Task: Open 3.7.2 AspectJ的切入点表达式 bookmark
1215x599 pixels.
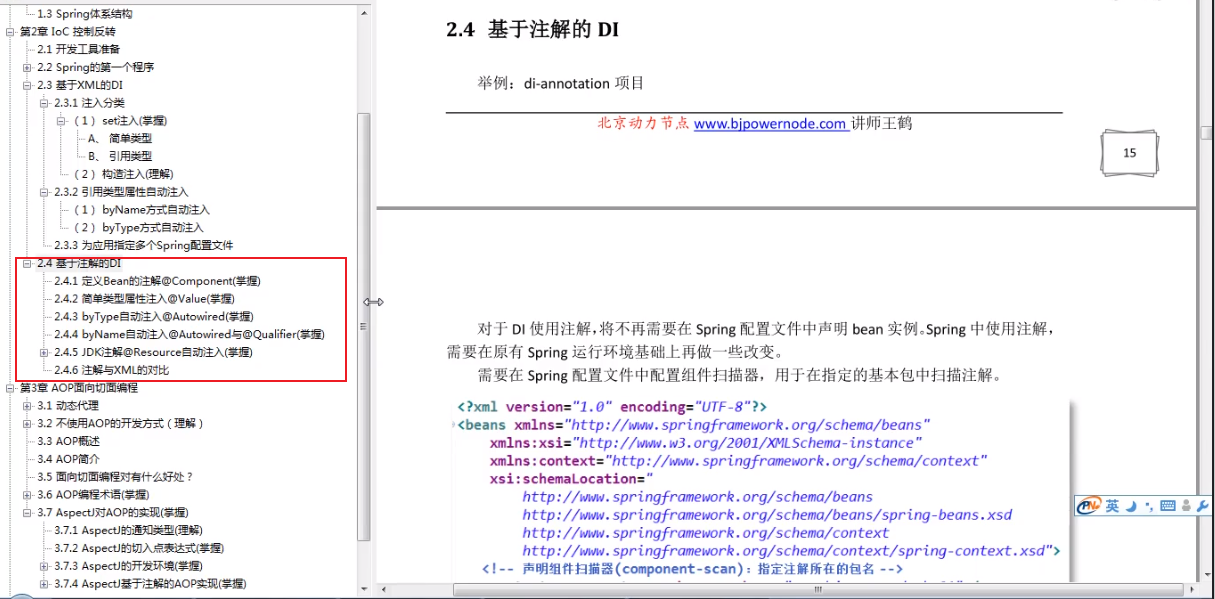Action: pyautogui.click(x=139, y=548)
